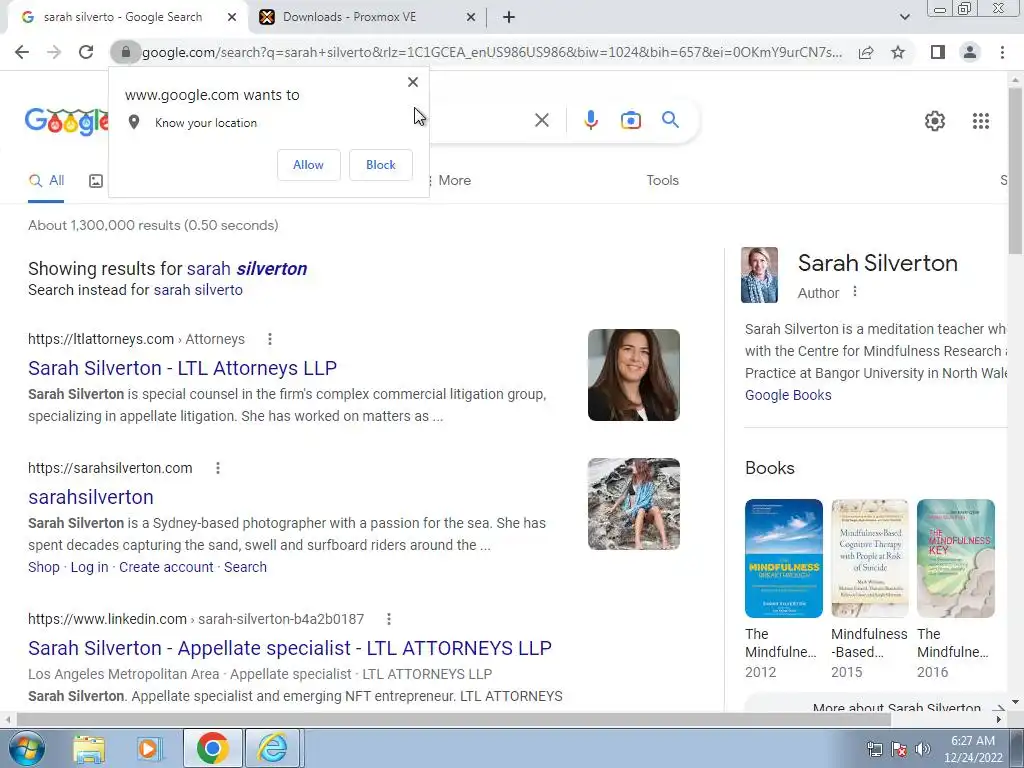Start voice search with microphone

click(591, 120)
